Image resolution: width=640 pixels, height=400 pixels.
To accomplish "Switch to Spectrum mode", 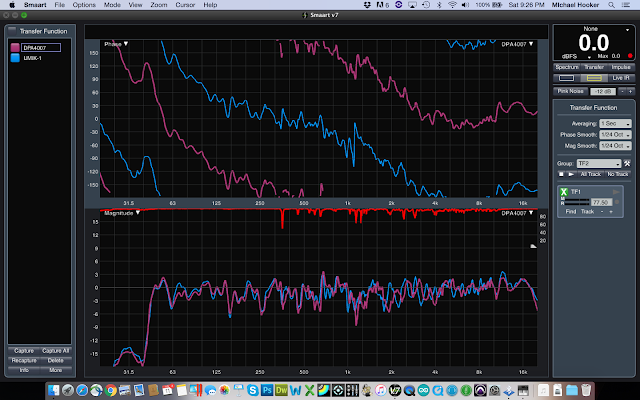I will tap(567, 67).
